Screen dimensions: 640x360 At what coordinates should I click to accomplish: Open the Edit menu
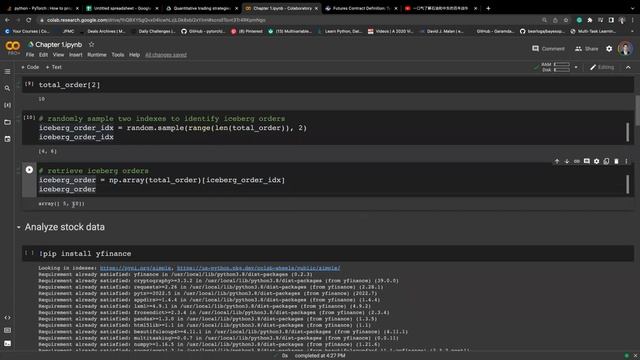click(43, 55)
